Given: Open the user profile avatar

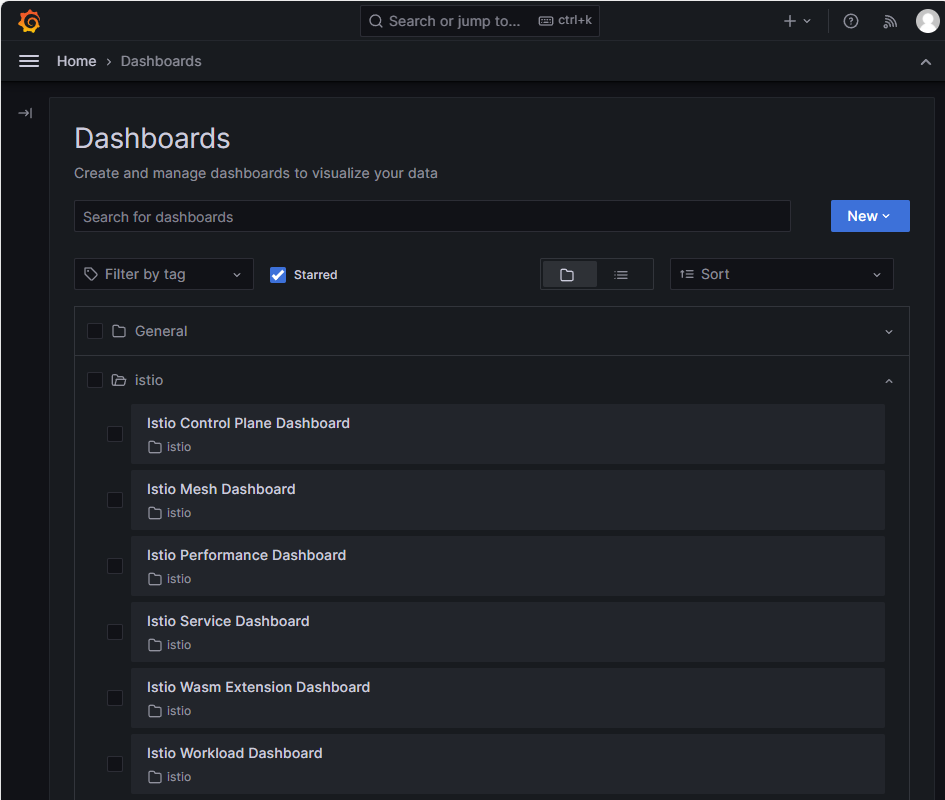Looking at the screenshot, I should coord(927,21).
